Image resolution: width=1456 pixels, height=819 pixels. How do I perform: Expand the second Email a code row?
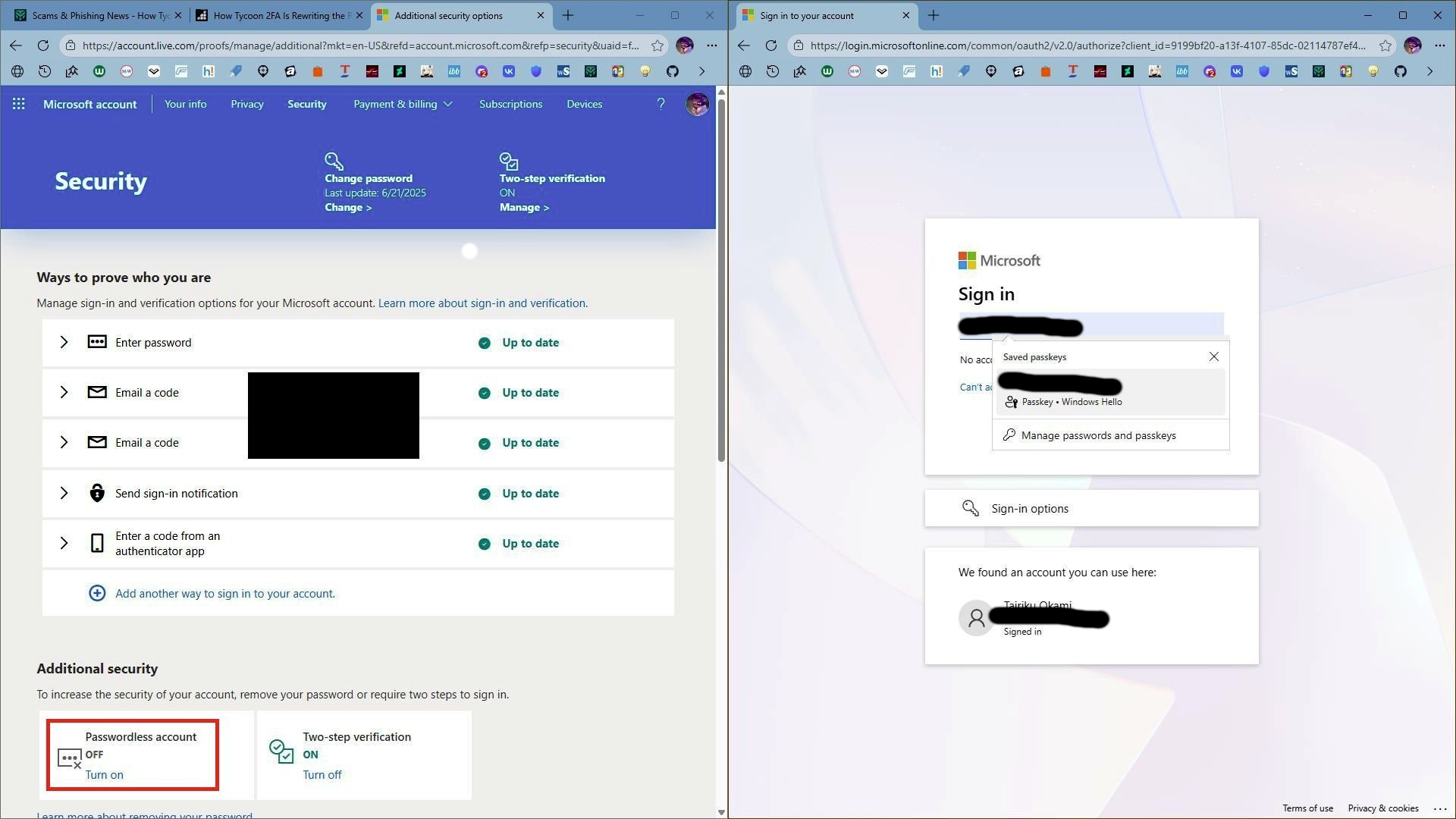click(x=64, y=442)
